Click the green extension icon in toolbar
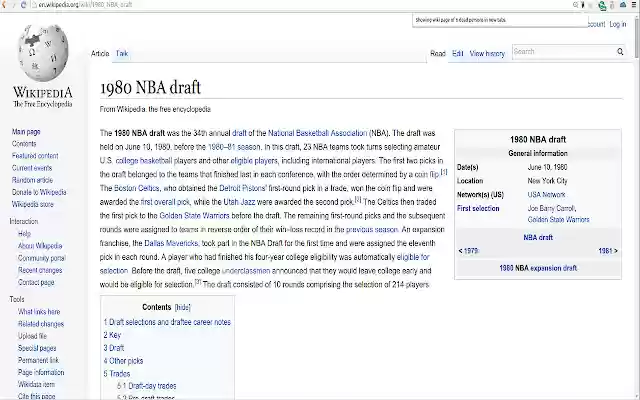 [602, 5]
